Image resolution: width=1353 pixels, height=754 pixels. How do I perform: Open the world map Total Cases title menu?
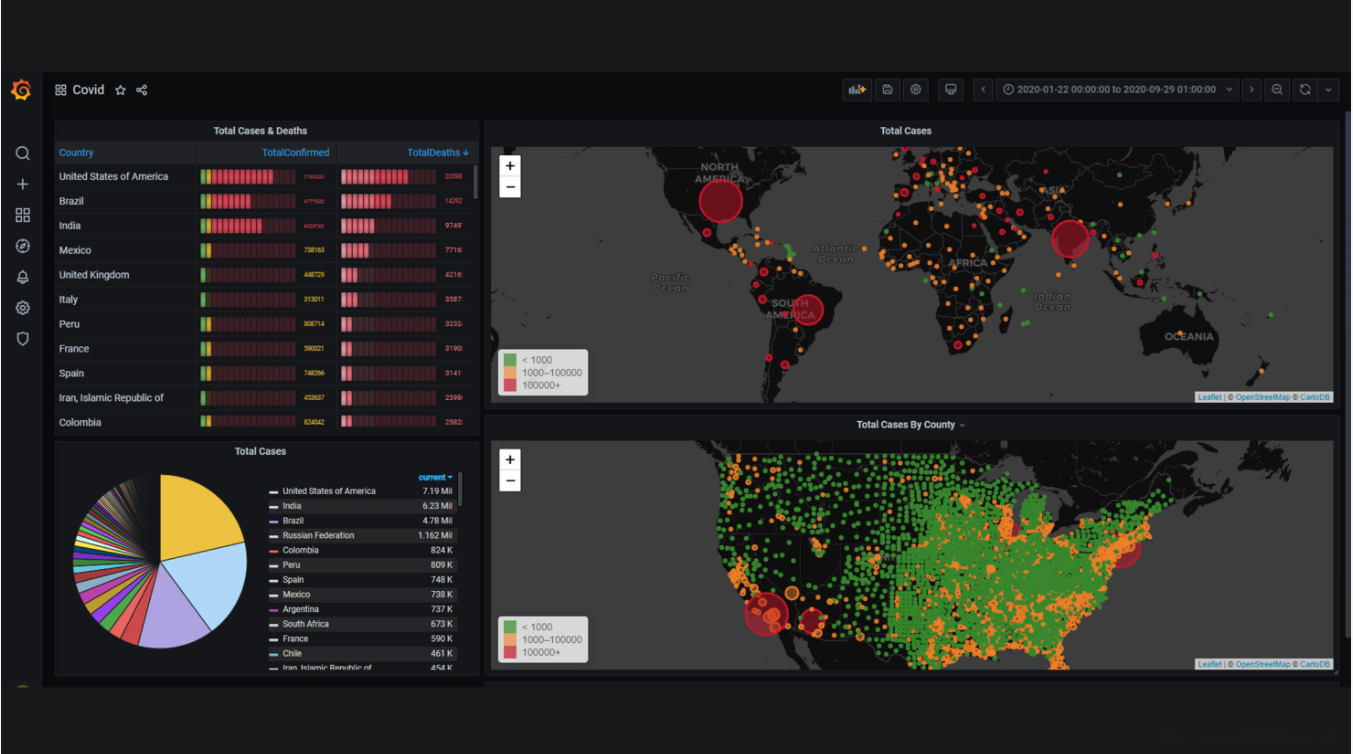point(906,131)
